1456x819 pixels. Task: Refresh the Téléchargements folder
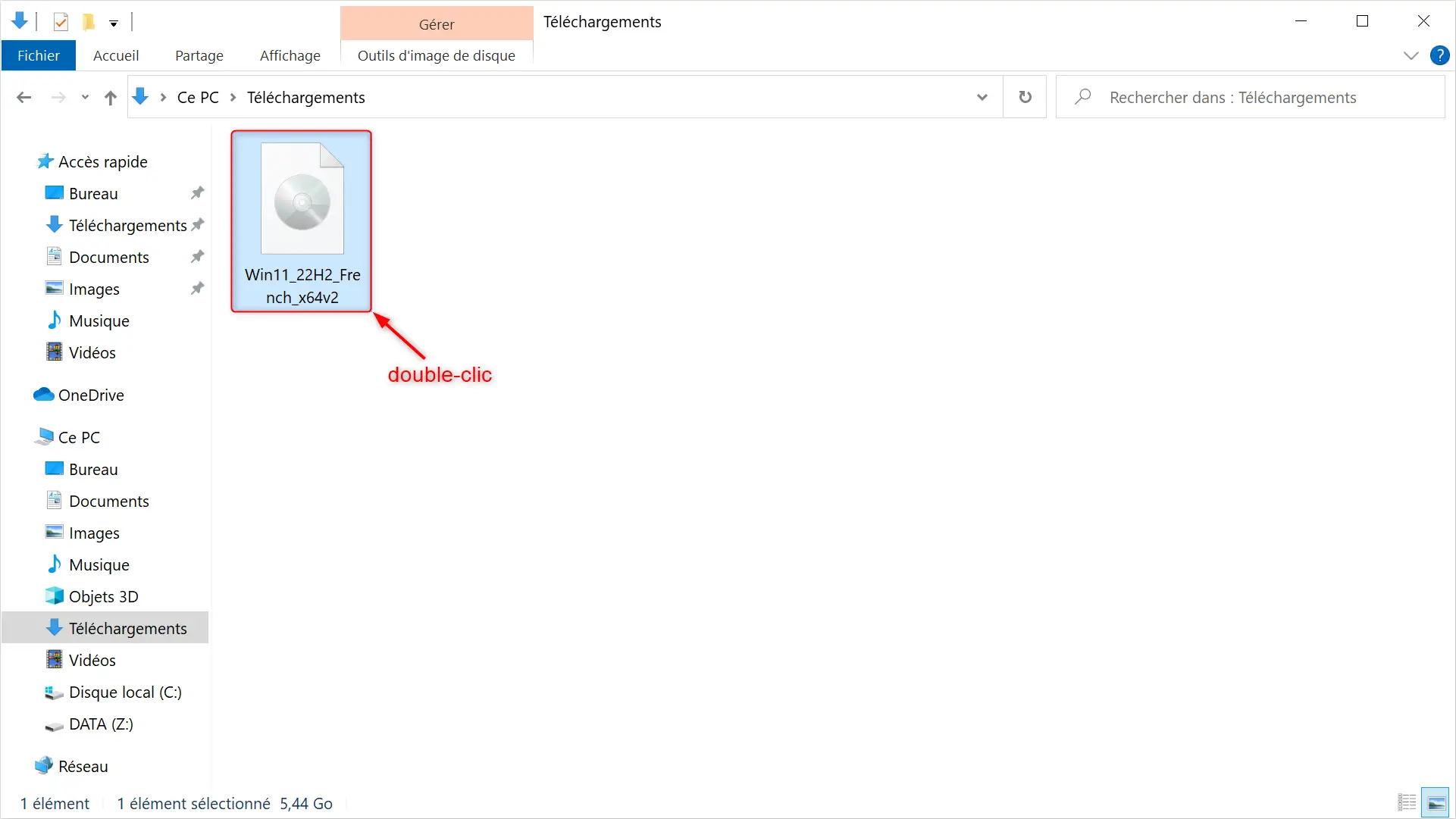pos(1025,97)
